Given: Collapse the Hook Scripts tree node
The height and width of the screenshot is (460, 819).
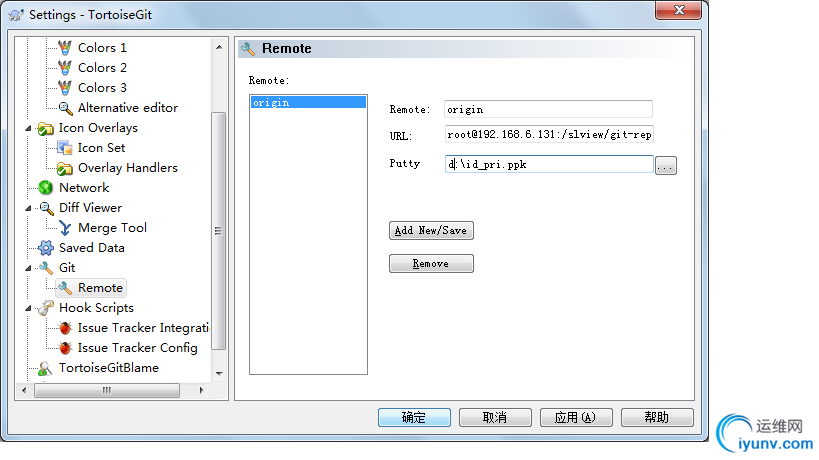Looking at the screenshot, I should point(29,309).
